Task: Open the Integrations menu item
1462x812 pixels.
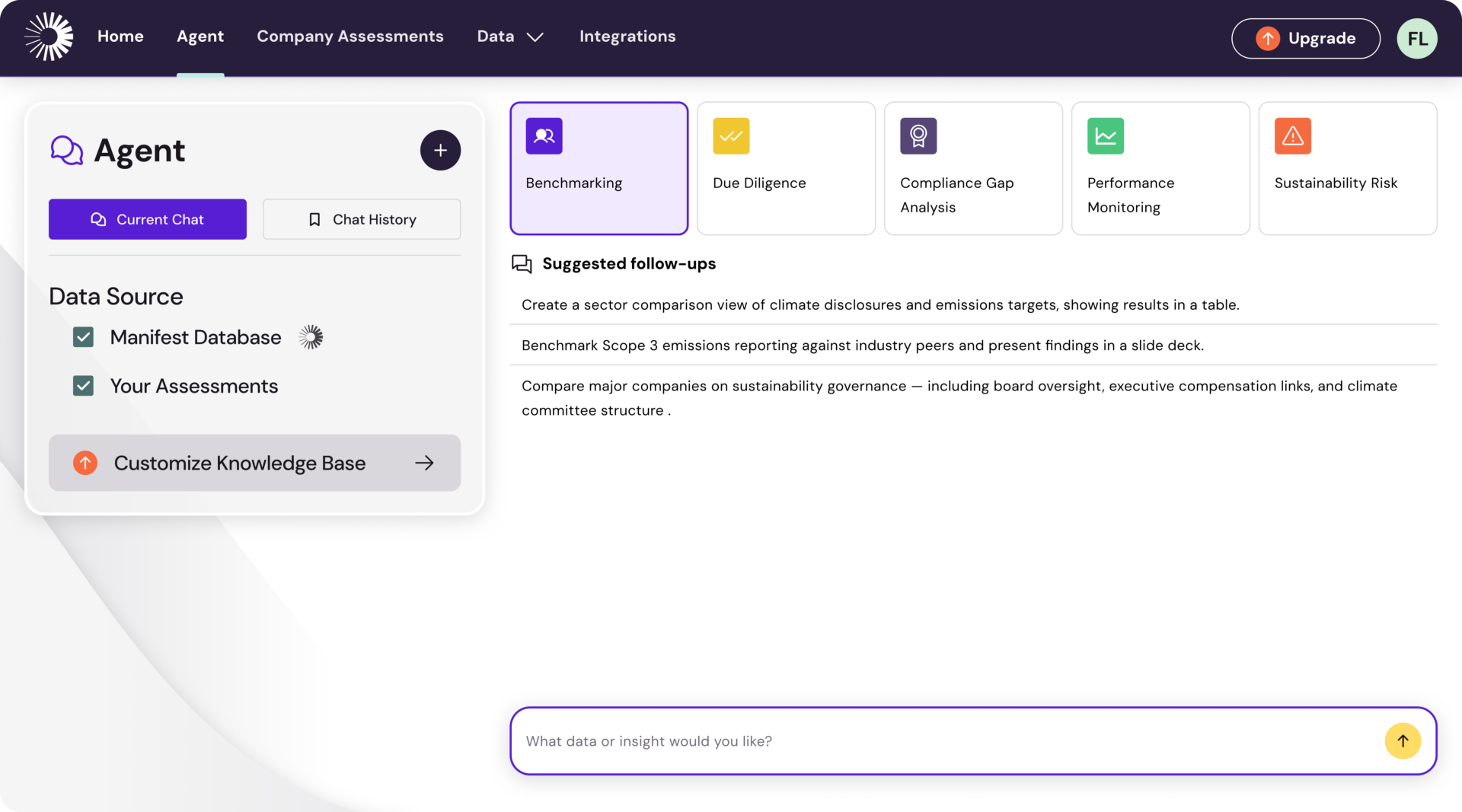Action: 627,37
